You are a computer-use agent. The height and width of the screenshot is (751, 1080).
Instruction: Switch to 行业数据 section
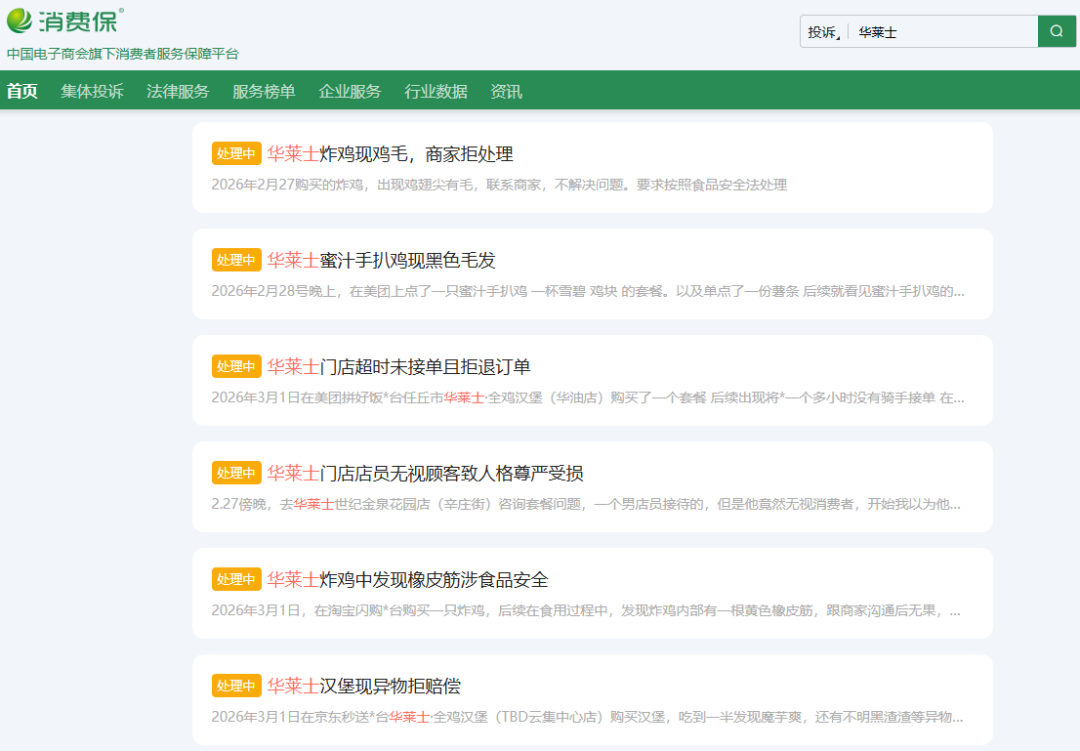tap(436, 91)
